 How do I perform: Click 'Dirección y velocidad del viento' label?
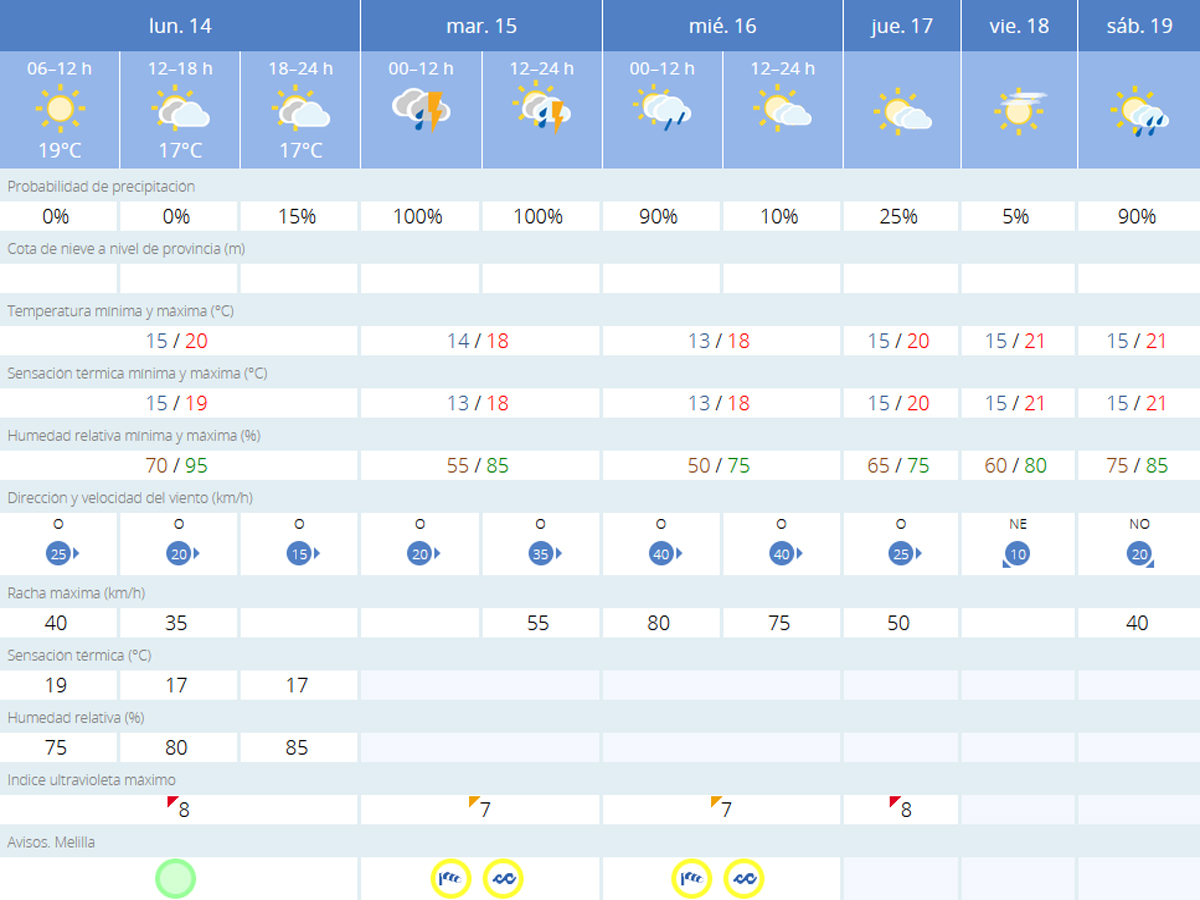pos(130,497)
